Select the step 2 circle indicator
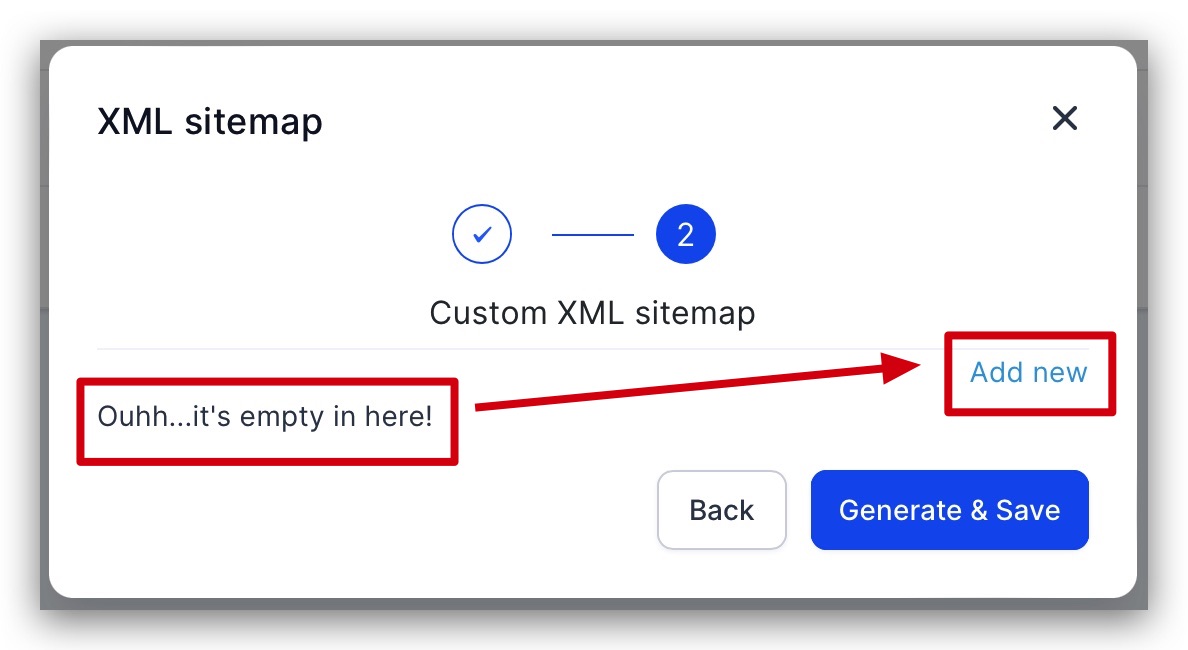This screenshot has width=1188, height=650. (x=686, y=234)
